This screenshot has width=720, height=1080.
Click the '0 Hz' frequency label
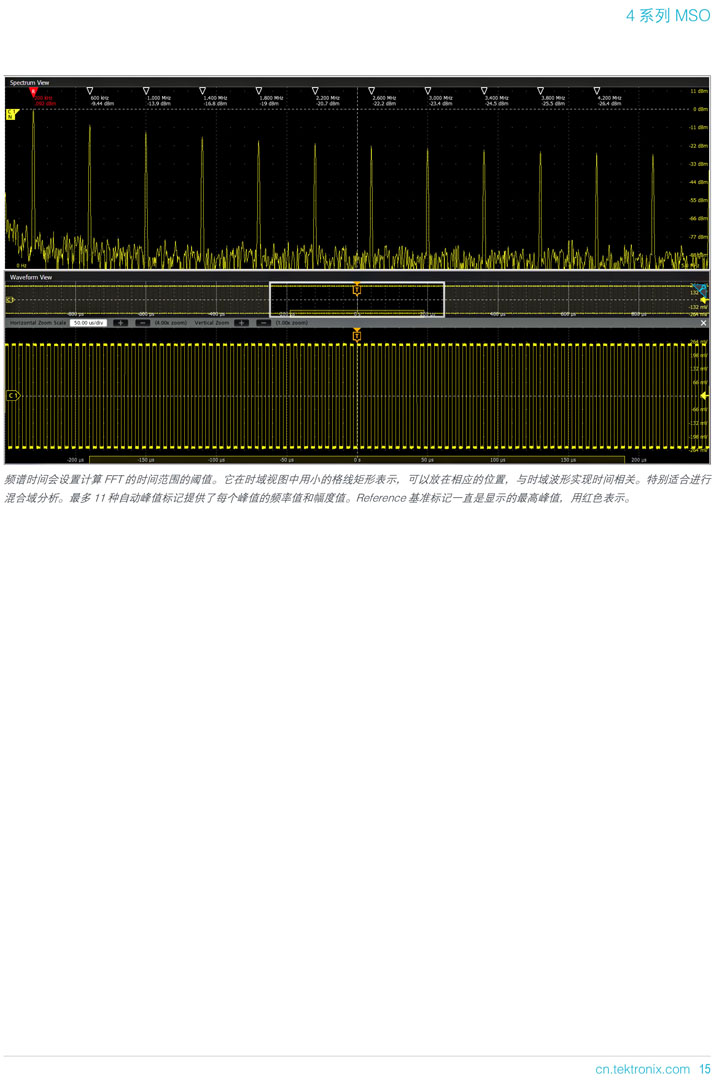click(21, 265)
